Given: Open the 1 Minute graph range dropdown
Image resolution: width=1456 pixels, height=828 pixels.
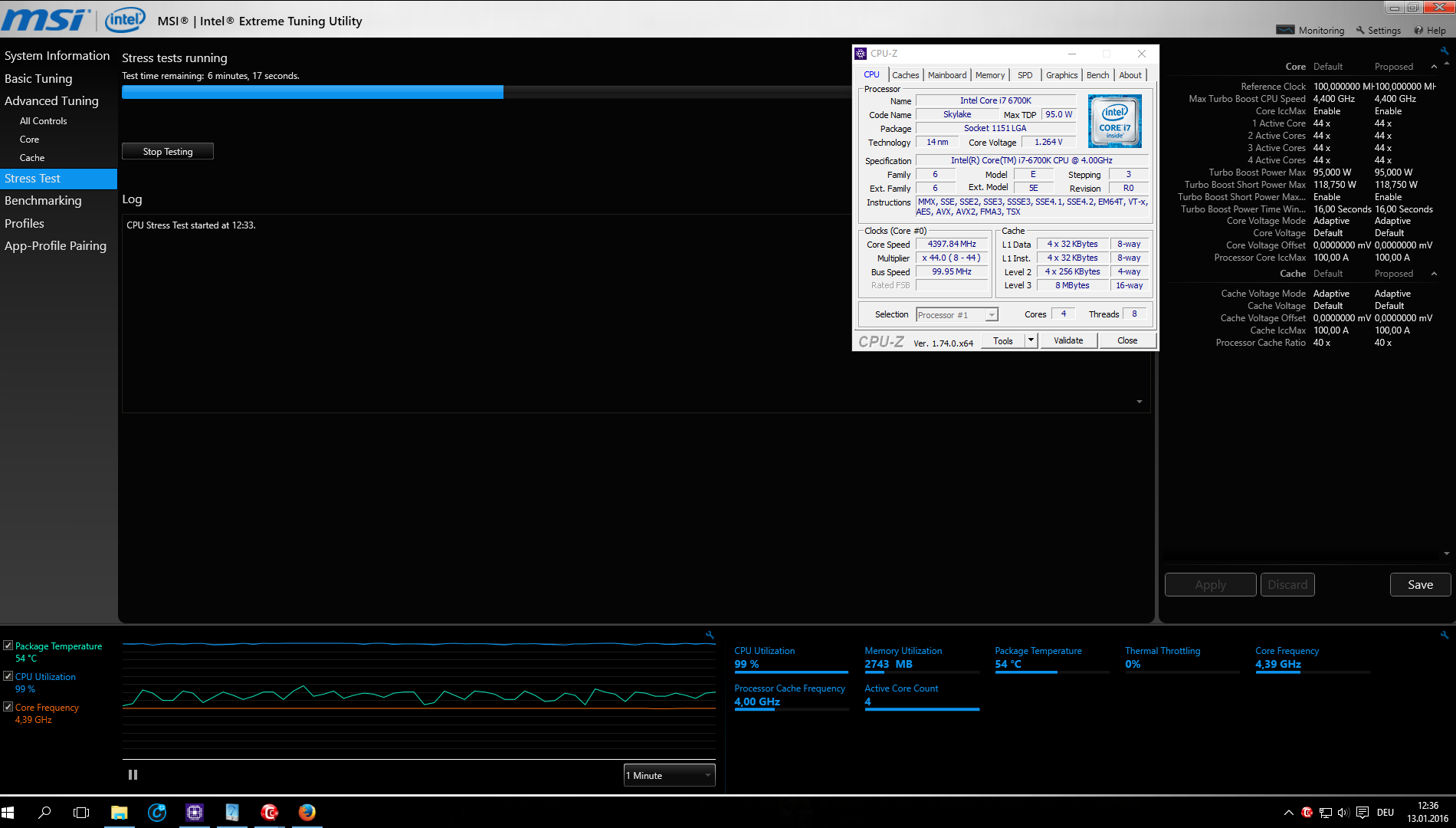Looking at the screenshot, I should (x=669, y=775).
